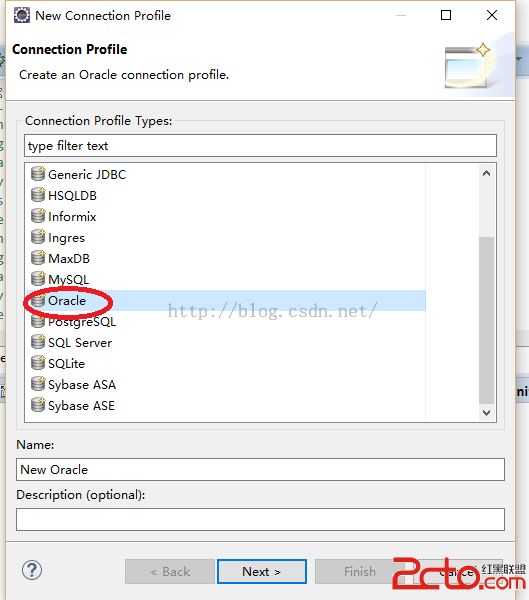The height and width of the screenshot is (600, 529).
Task: Click the Eclipse icon in title bar
Action: pos(22,15)
